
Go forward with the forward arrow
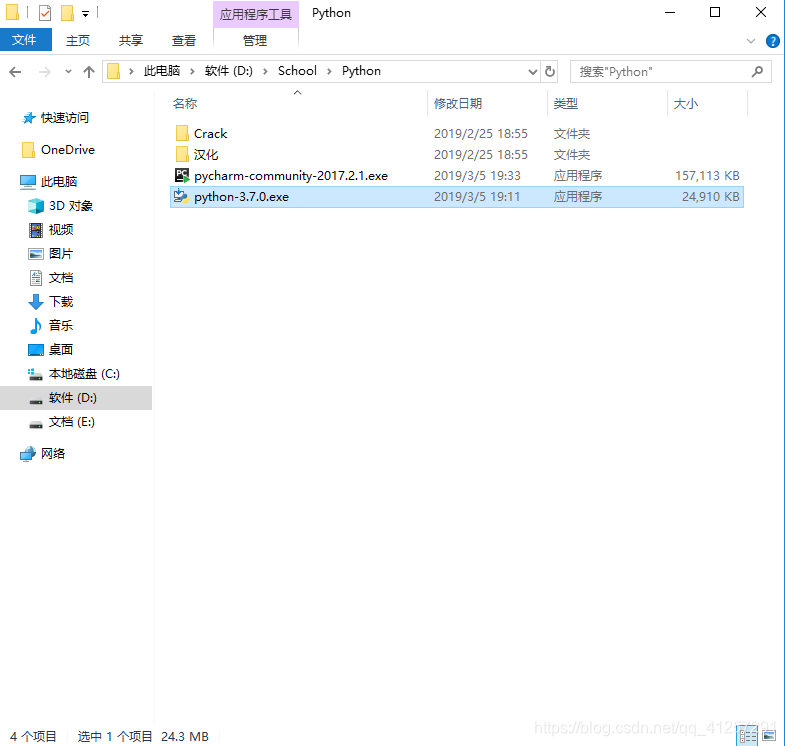point(45,72)
